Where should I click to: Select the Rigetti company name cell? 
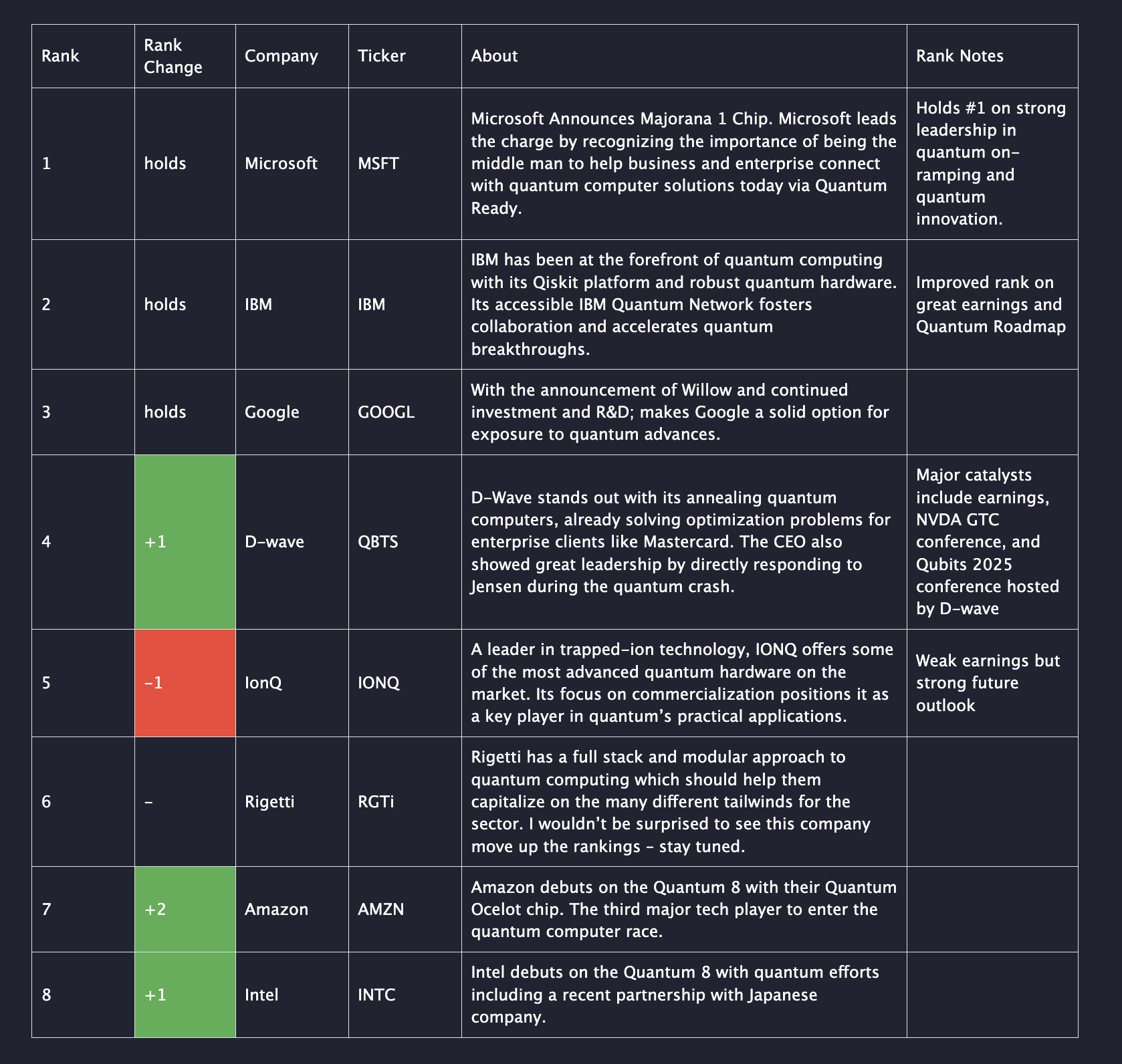(x=269, y=801)
